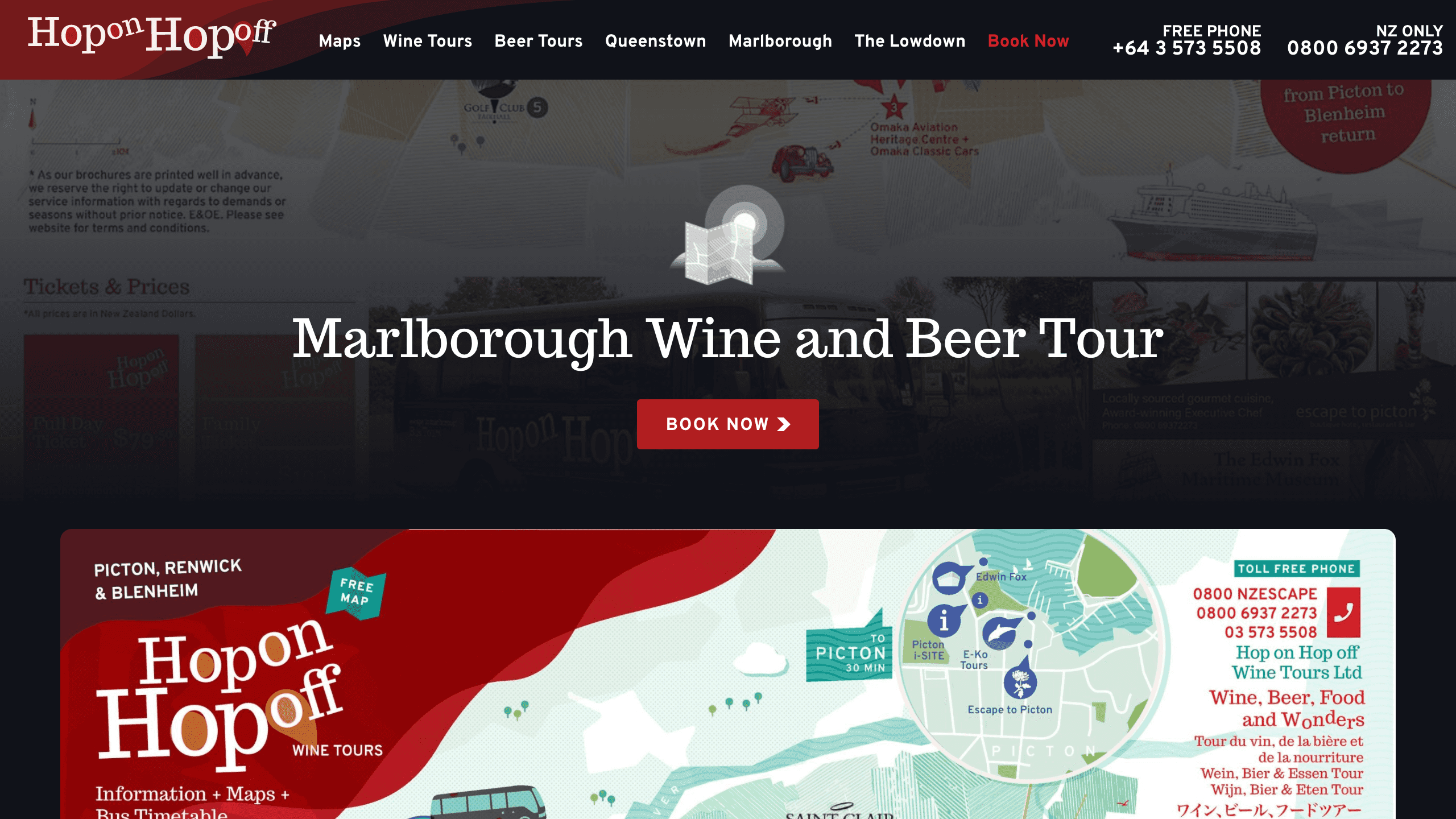Open the Maps menu item

point(340,41)
